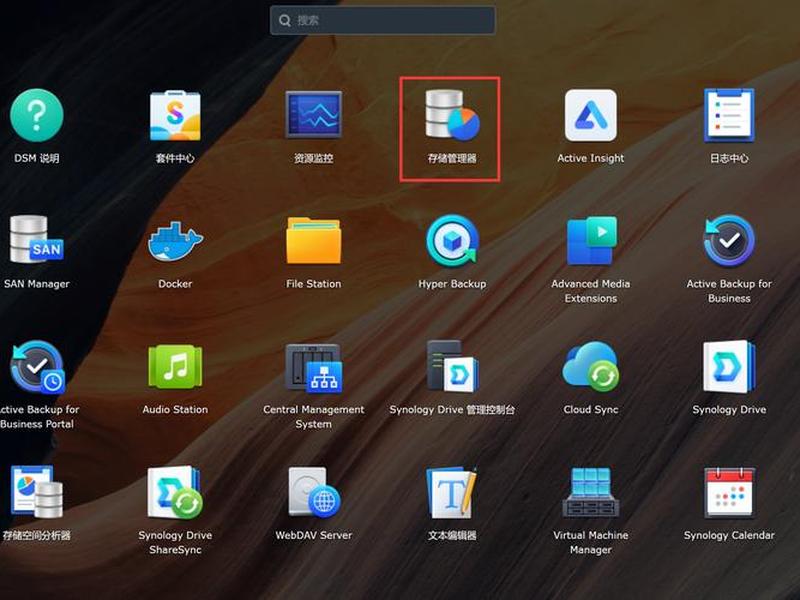The height and width of the screenshot is (600, 800).
Task: Open Active Backup for Business Portal
Action: click(x=37, y=367)
